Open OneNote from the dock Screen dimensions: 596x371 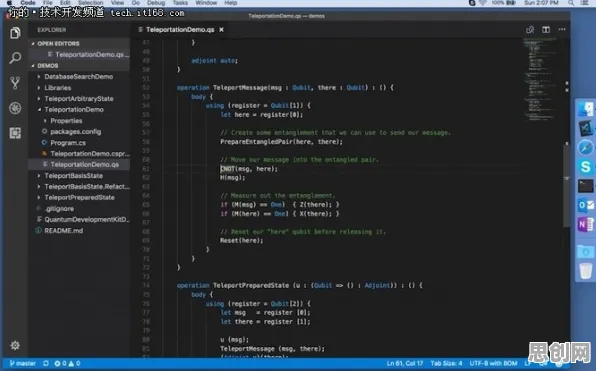[585, 224]
